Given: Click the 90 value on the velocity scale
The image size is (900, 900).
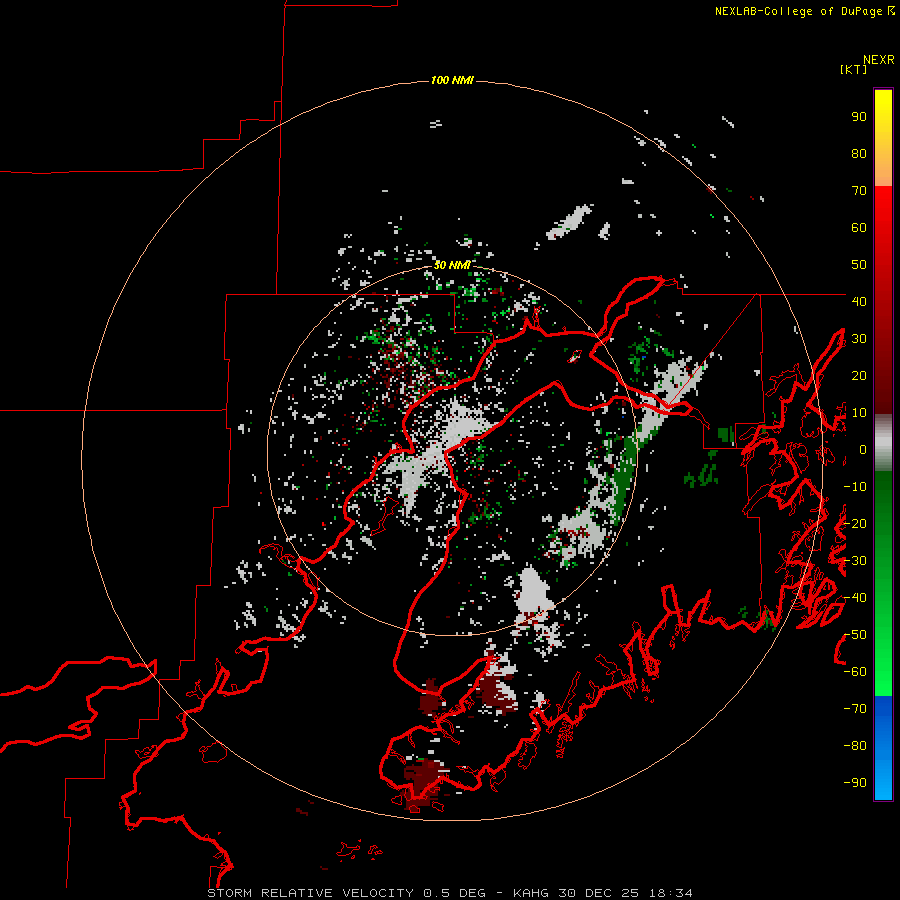Looking at the screenshot, I should 859,117.
